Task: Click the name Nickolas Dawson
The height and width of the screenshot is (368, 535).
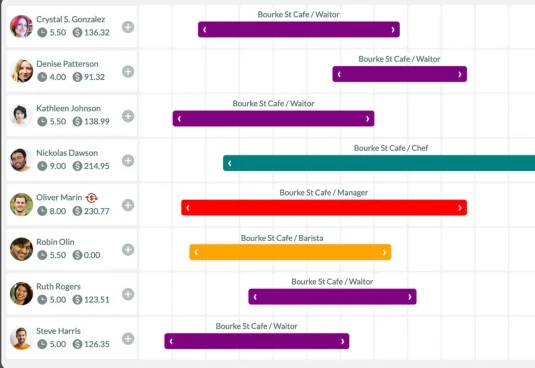Action: [x=67, y=153]
